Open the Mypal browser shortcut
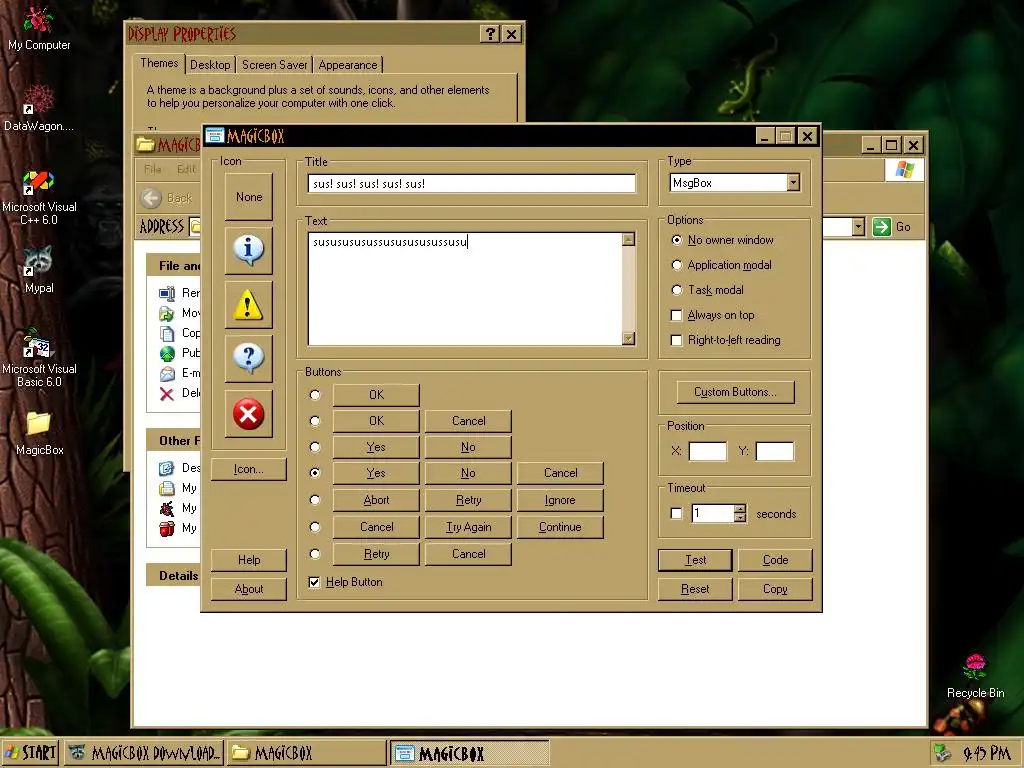Screen dimensions: 1024x768 click(x=39, y=270)
